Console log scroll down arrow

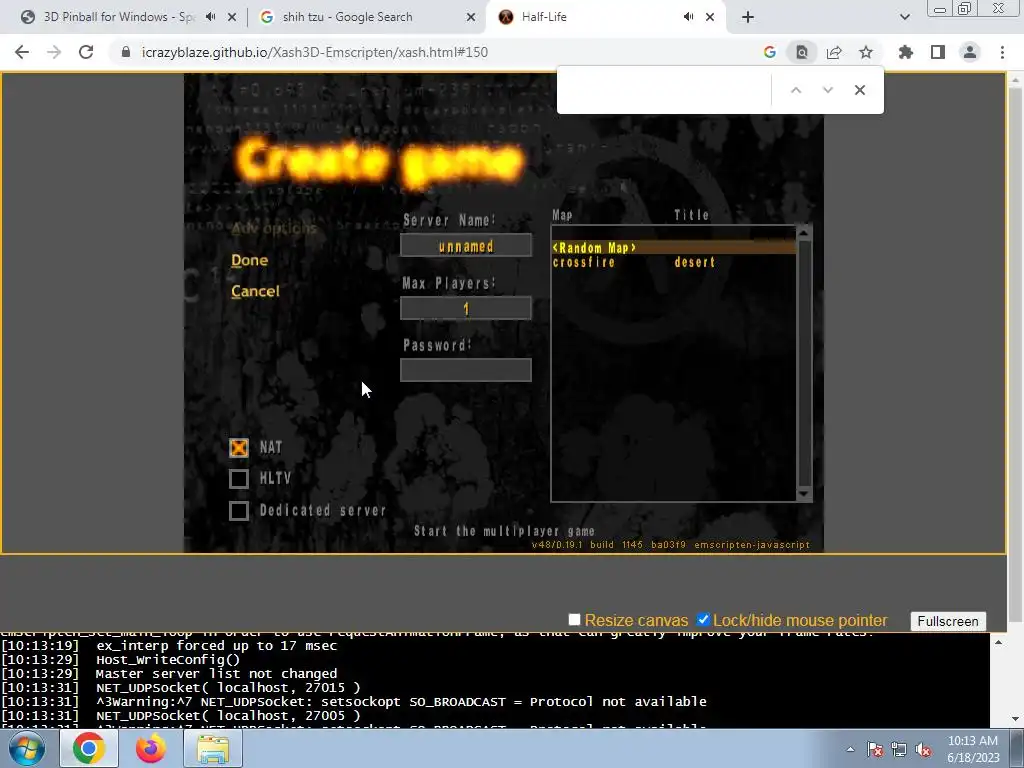pos(998,719)
